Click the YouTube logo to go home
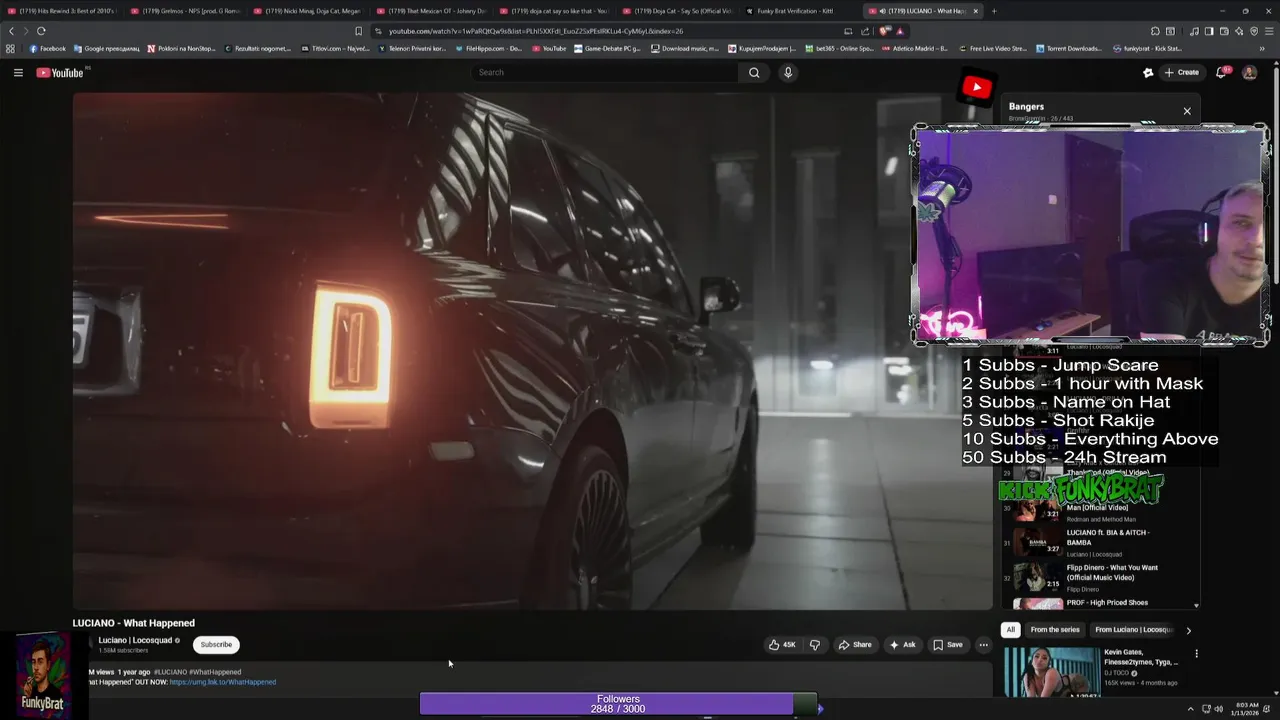 [x=60, y=72]
